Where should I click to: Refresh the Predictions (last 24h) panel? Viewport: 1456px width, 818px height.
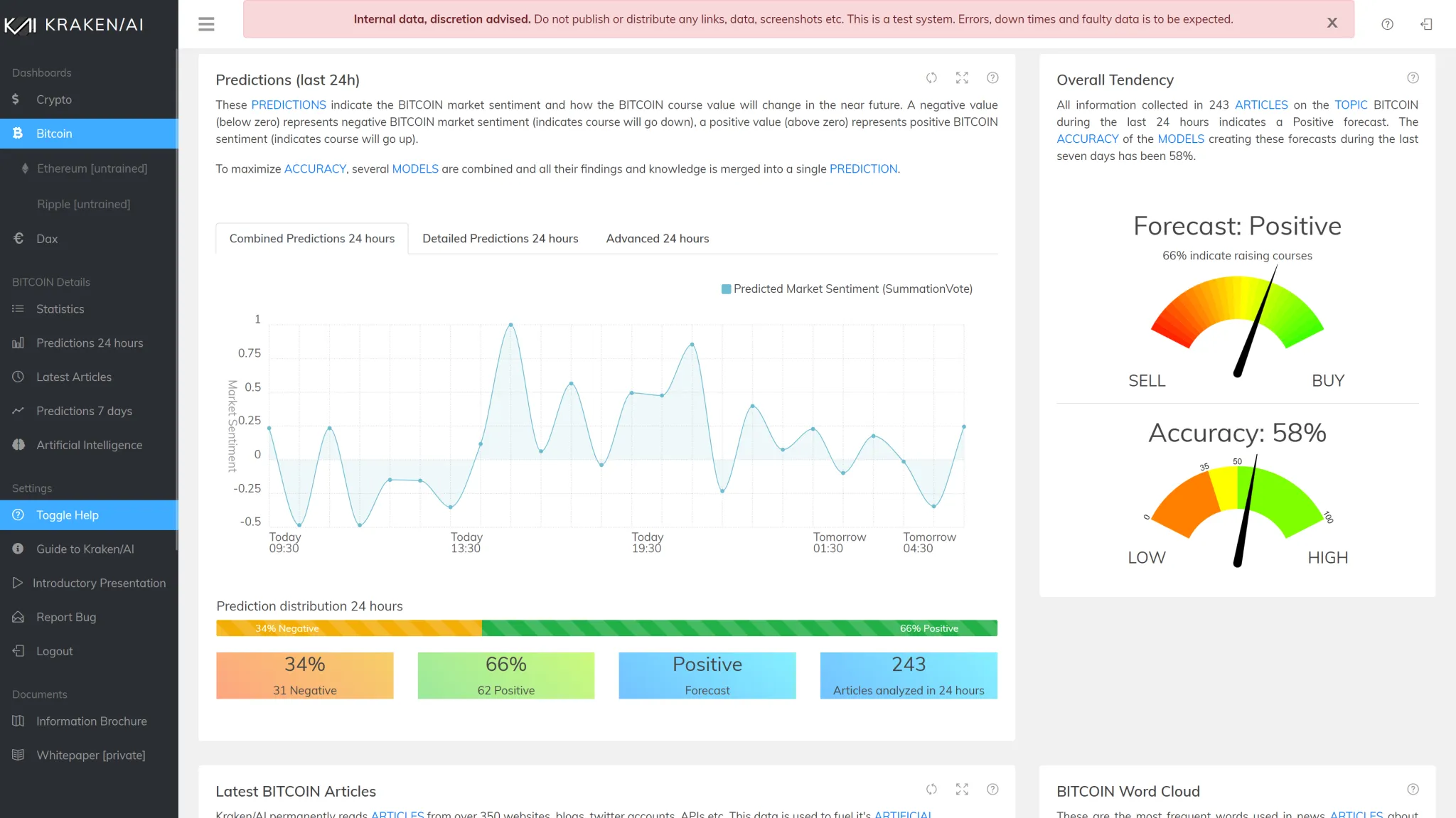(x=931, y=78)
